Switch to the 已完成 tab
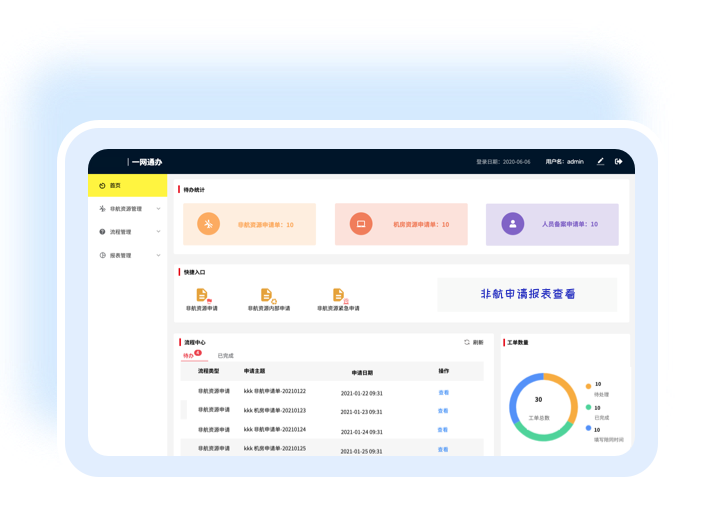The height and width of the screenshot is (525, 724). pos(225,356)
